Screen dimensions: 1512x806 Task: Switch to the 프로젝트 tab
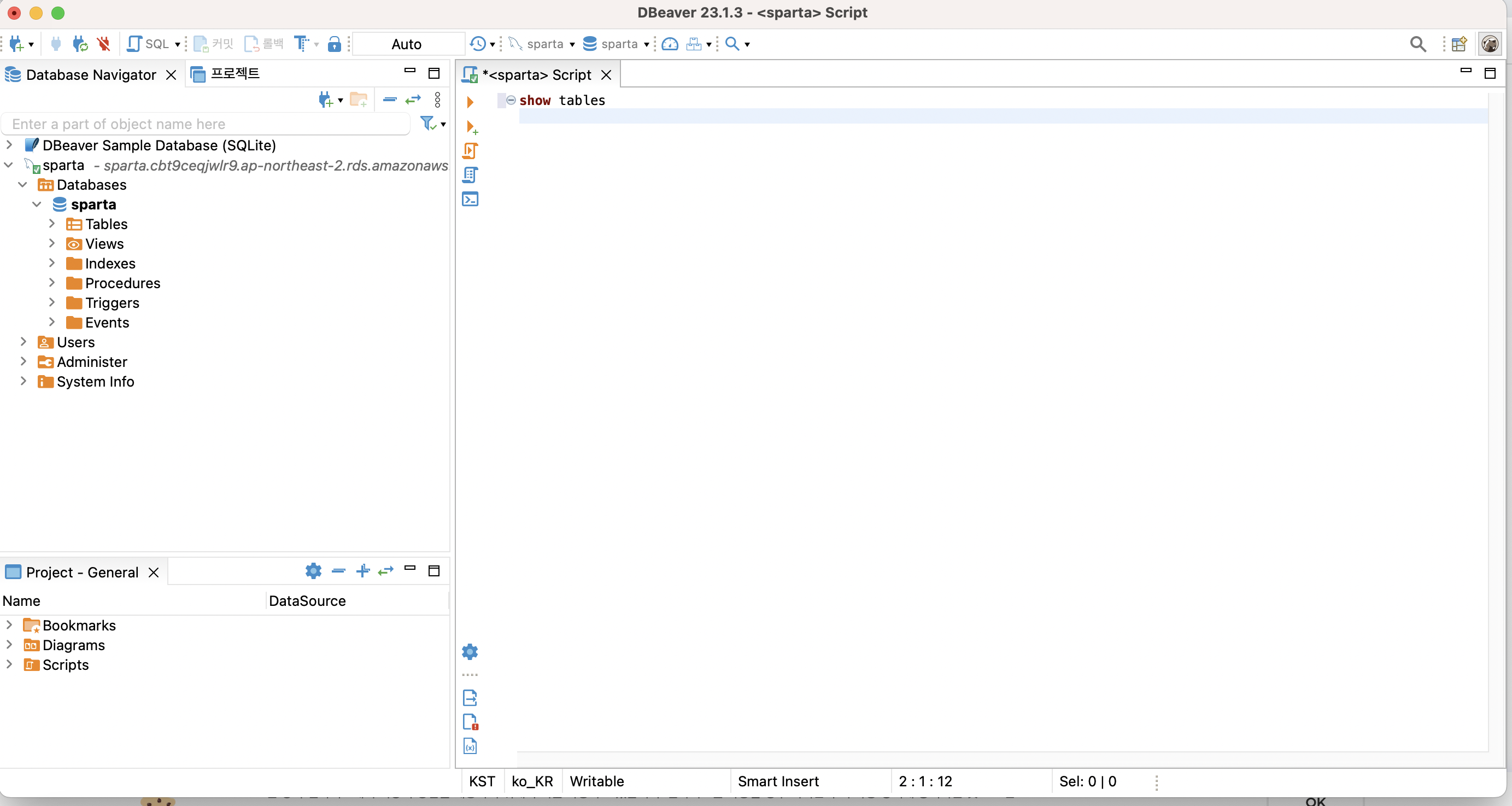coord(226,74)
